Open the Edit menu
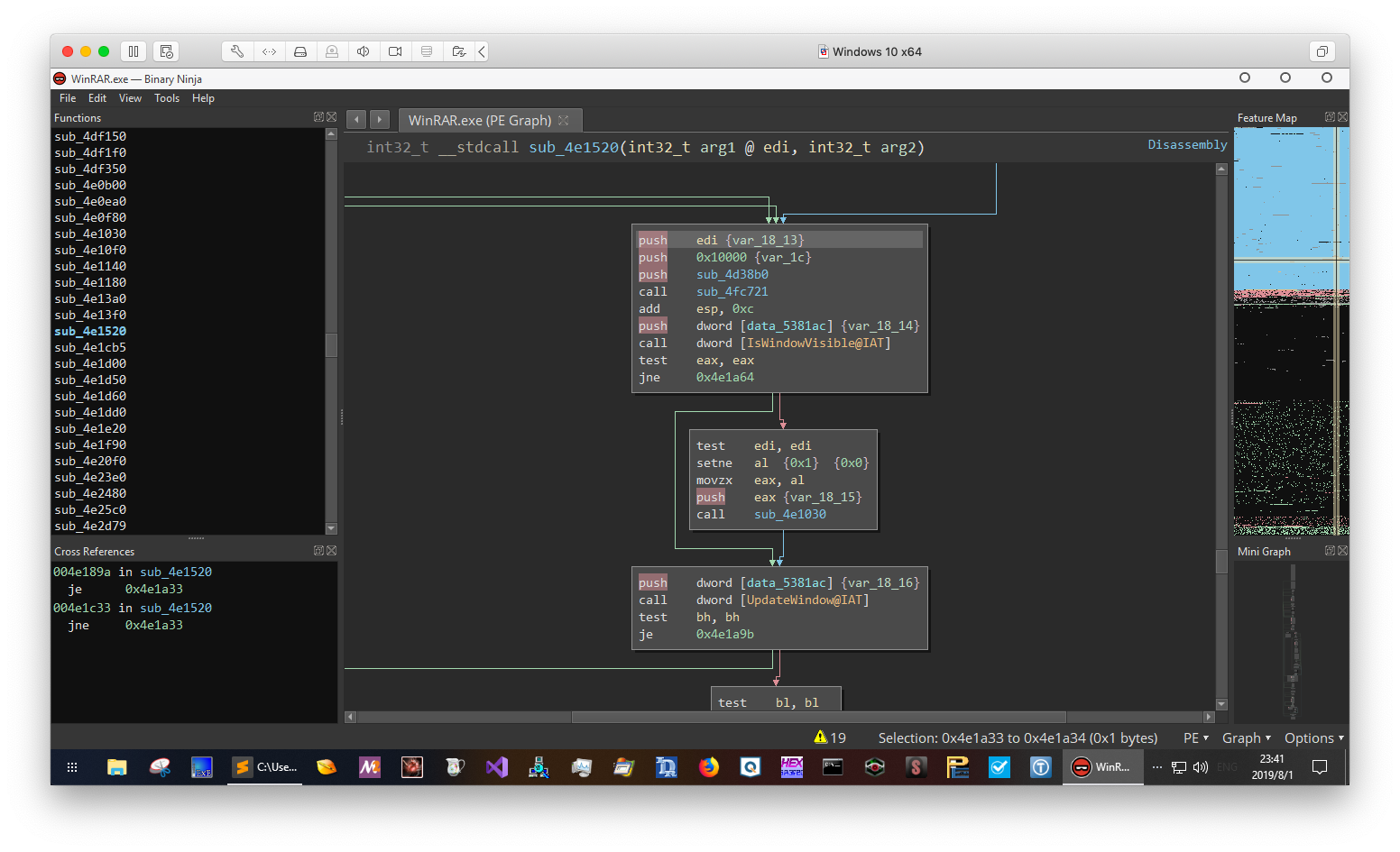The height and width of the screenshot is (852, 1400). (97, 98)
